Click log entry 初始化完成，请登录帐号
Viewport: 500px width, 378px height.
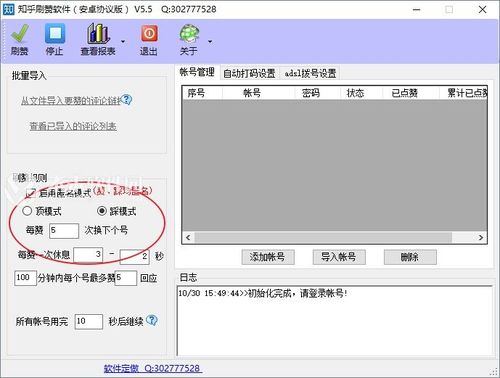pos(263,293)
